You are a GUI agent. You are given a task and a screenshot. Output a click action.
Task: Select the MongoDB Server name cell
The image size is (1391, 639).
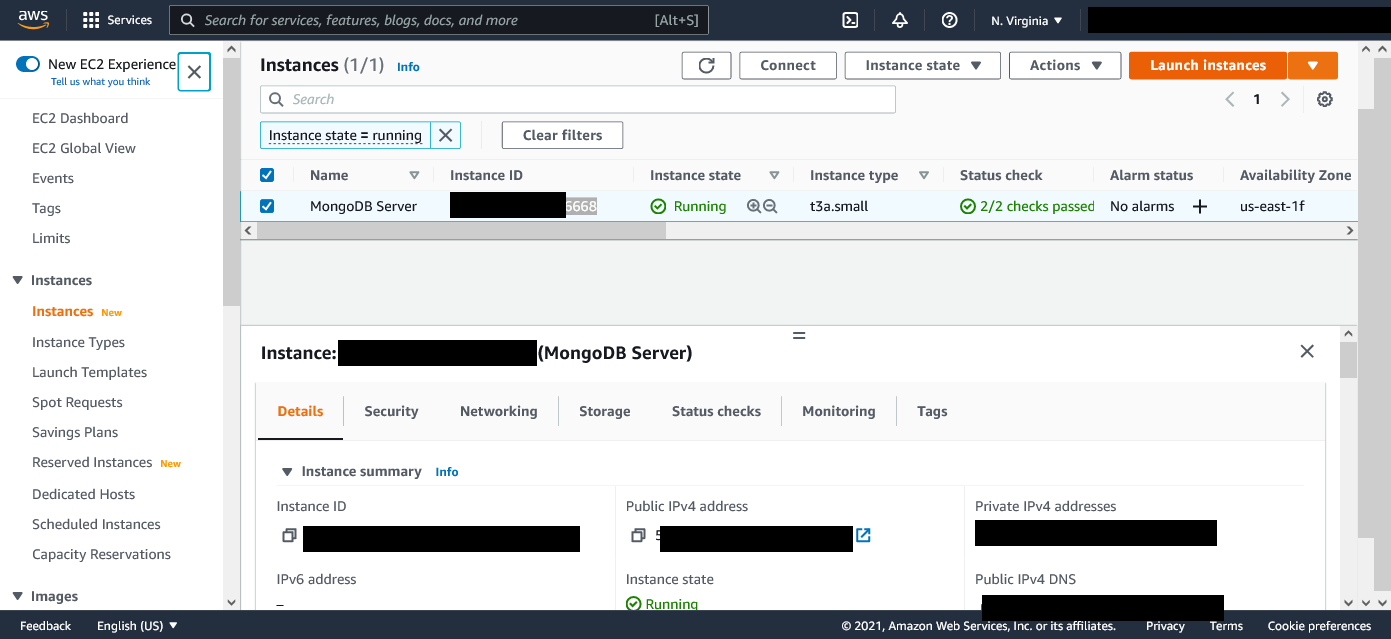coord(363,206)
